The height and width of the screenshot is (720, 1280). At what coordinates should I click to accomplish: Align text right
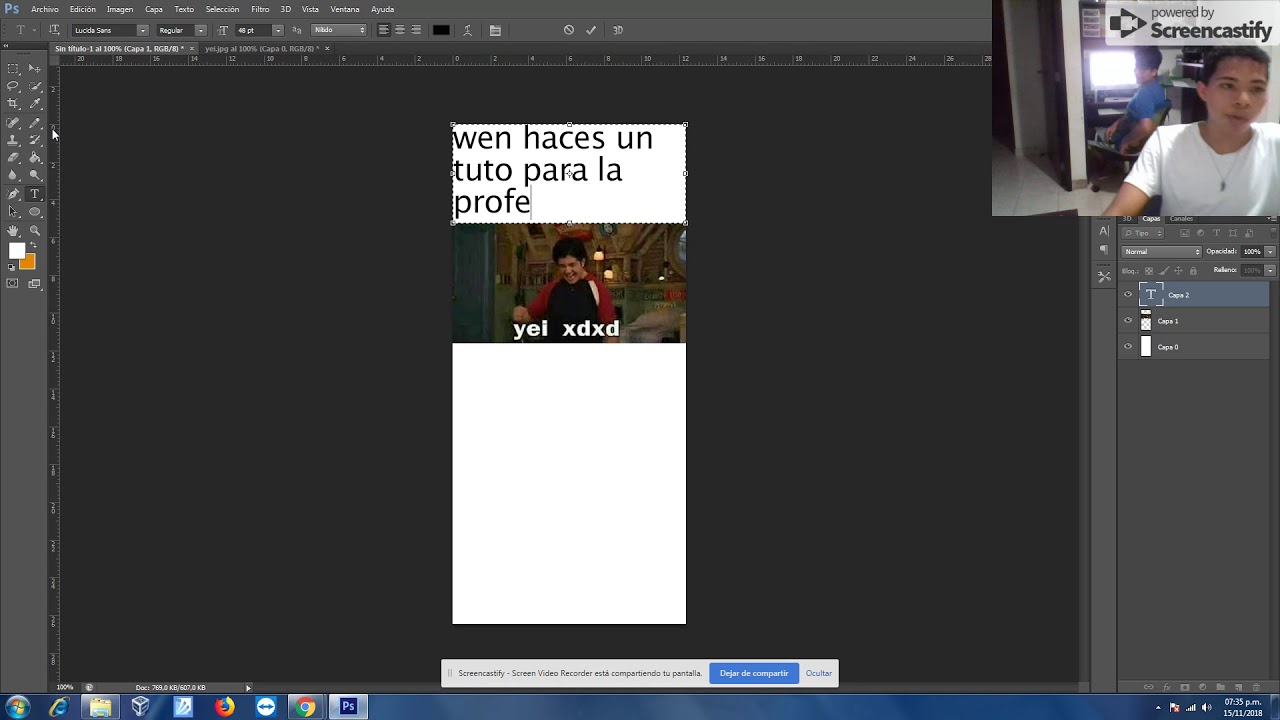point(416,30)
